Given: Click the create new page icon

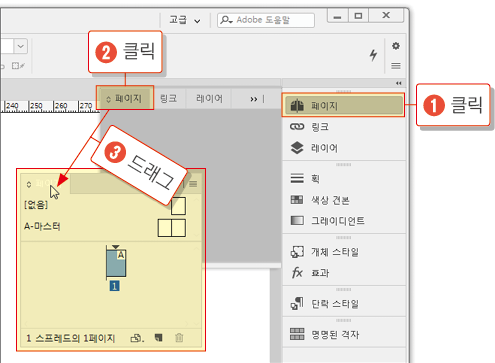Looking at the screenshot, I should (x=159, y=338).
